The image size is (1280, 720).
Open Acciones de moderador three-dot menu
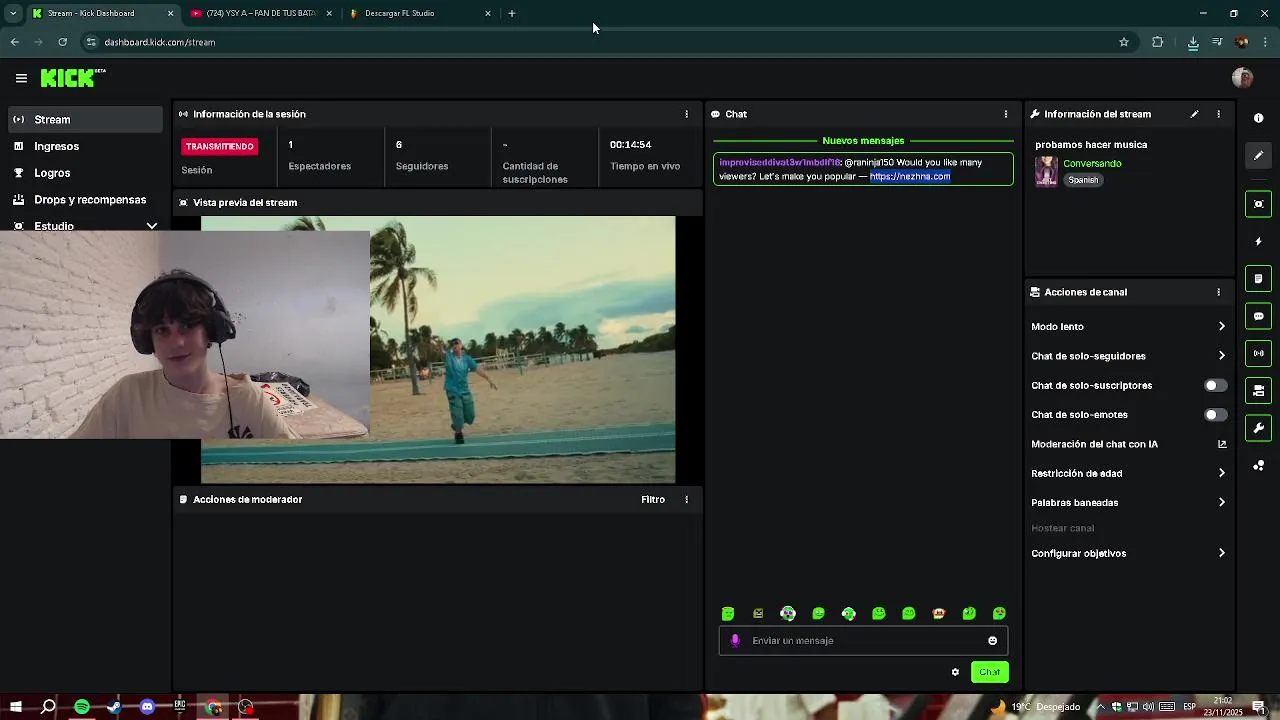[686, 499]
